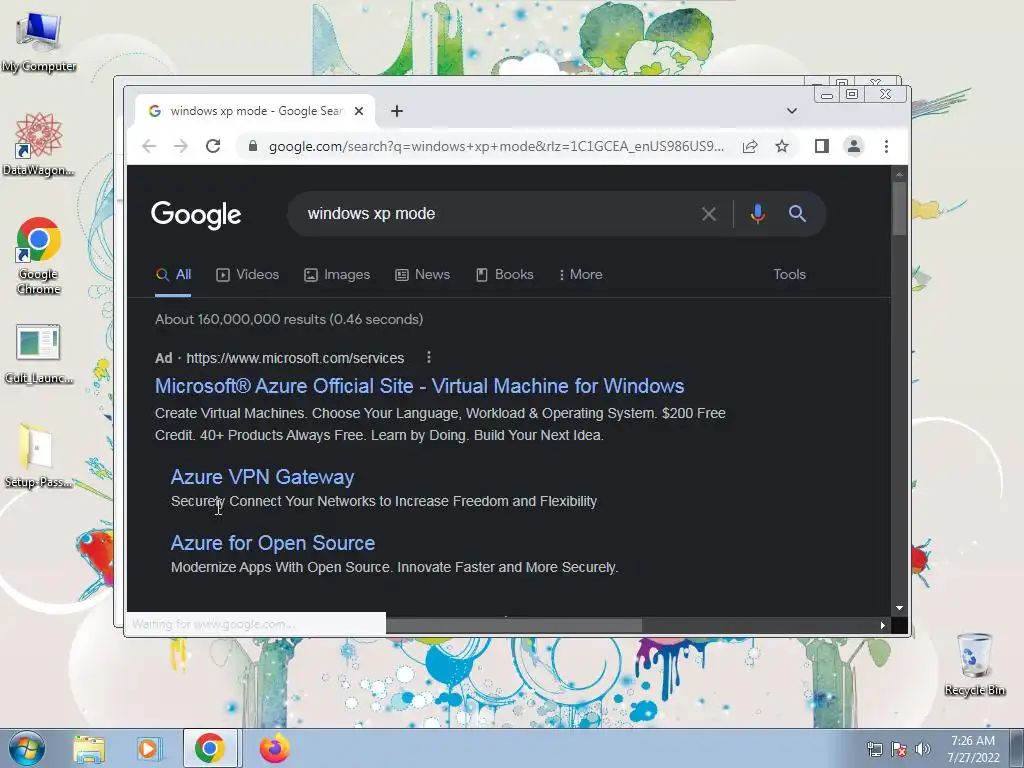Click the scrollbar up arrow

click(x=899, y=174)
